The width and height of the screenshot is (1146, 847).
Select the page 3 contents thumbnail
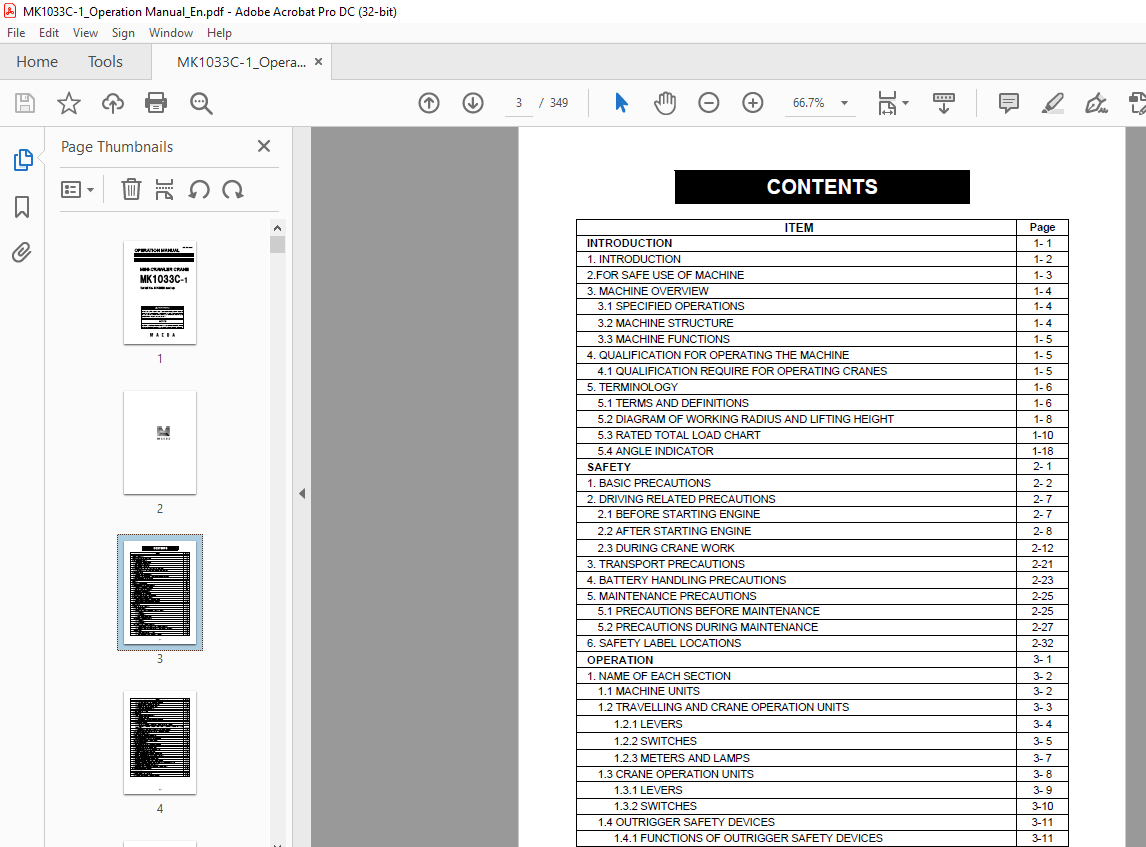(160, 592)
